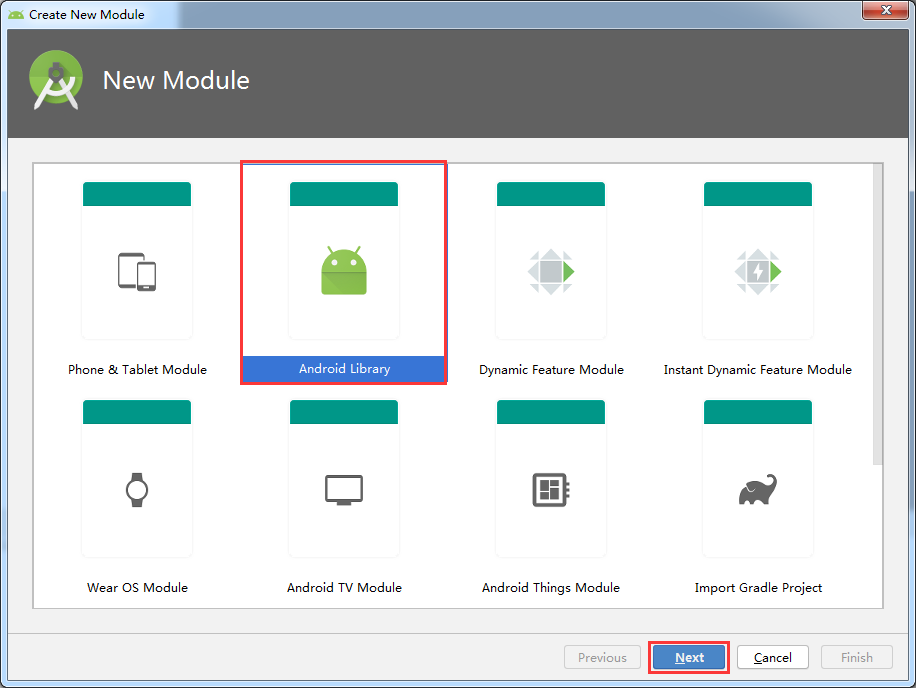The image size is (916, 688).
Task: Click the 'Android Library' highlighted label
Action: 344,369
